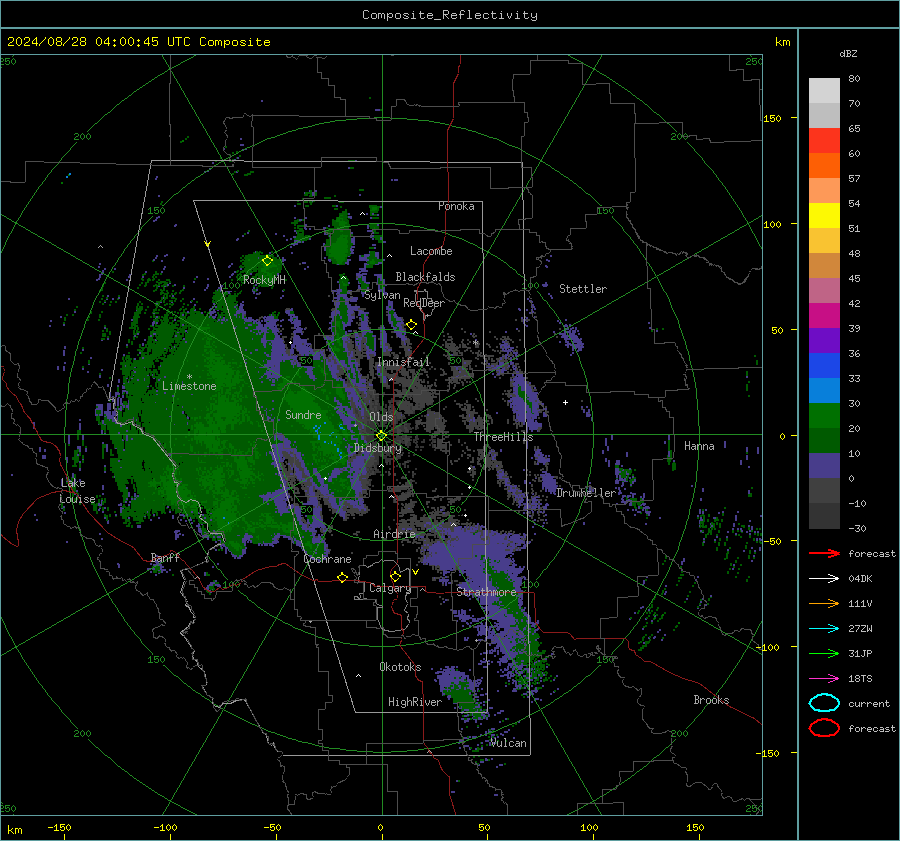
Task: Click the Banff town label
Action: [x=165, y=557]
